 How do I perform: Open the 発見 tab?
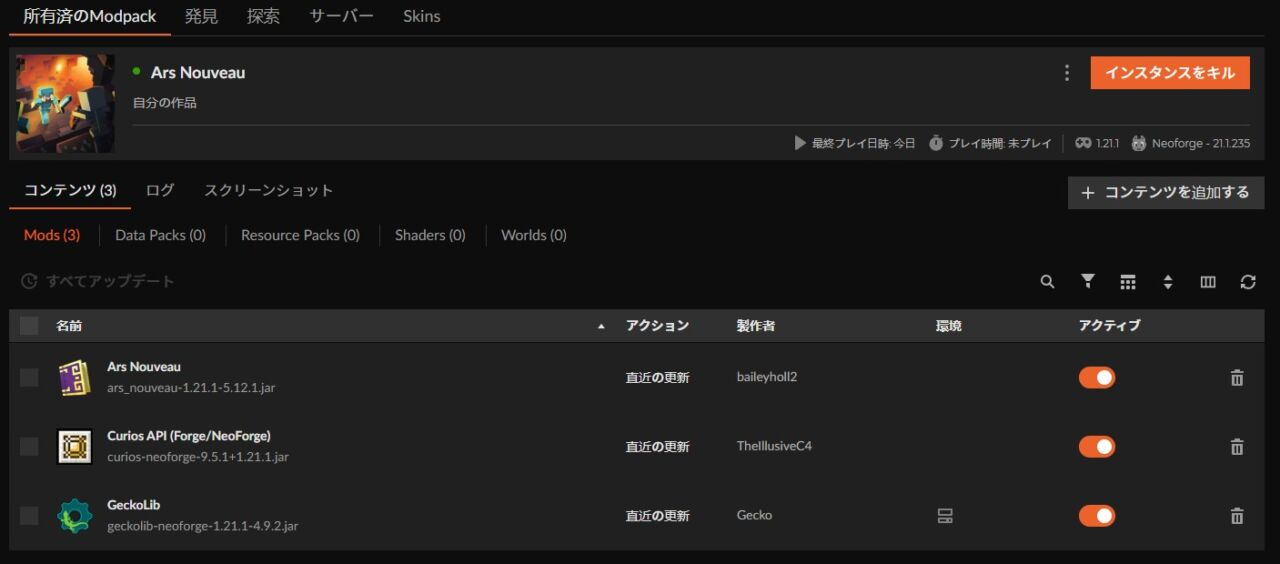(202, 16)
